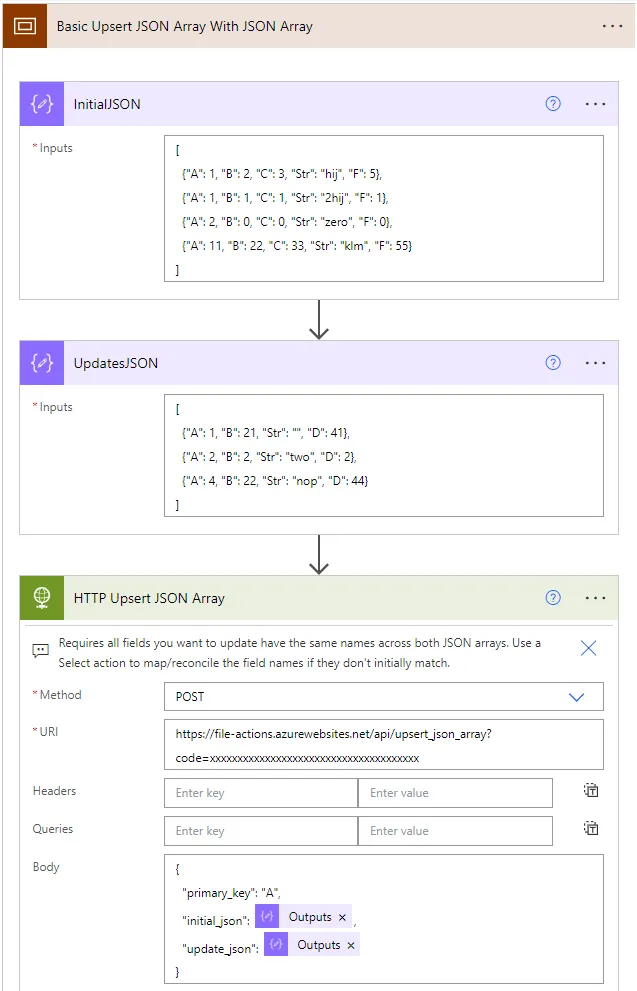This screenshot has height=991, width=637.
Task: Collapse the UpdatesJSON action card
Action: pos(300,362)
